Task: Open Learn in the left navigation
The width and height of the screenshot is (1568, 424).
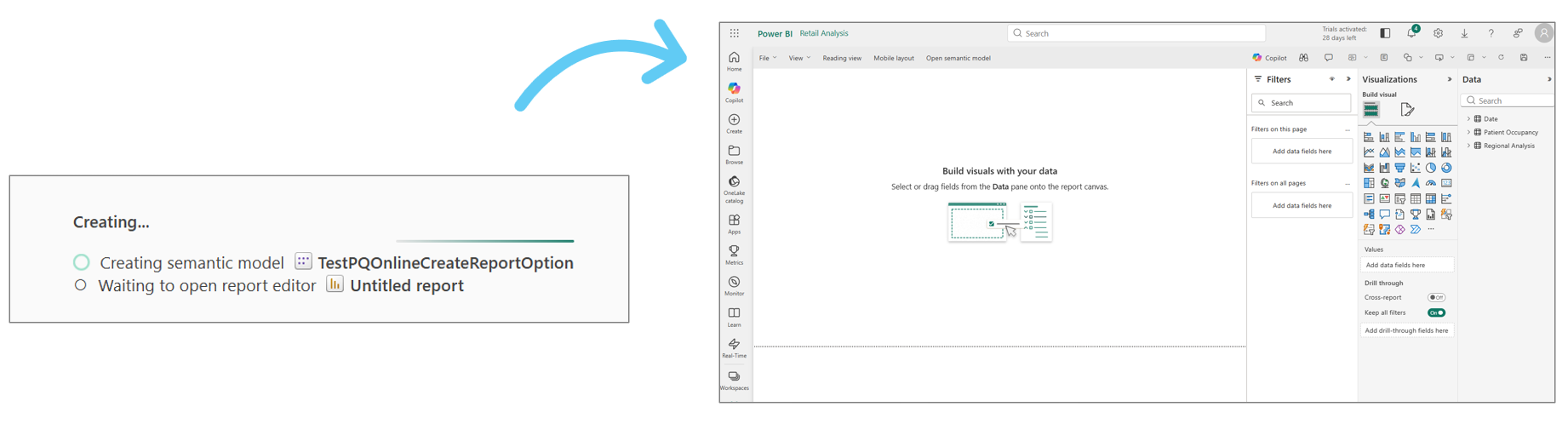Action: pos(734,317)
